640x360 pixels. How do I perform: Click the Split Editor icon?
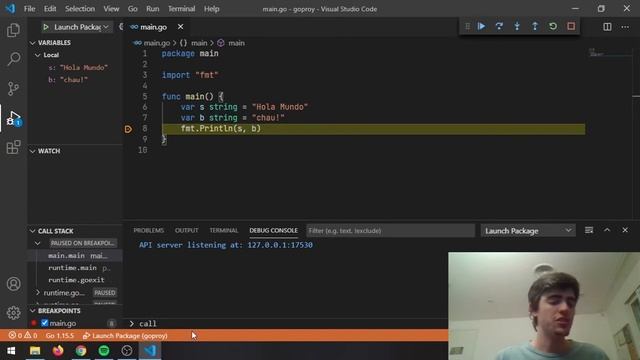[607, 27]
